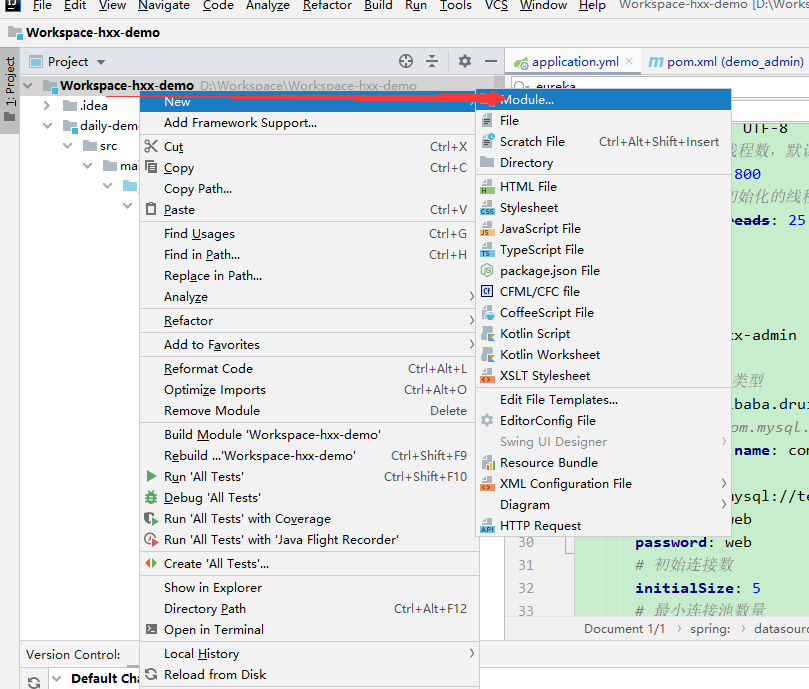
Task: Open in Terminal menu entry
Action: pos(310,630)
